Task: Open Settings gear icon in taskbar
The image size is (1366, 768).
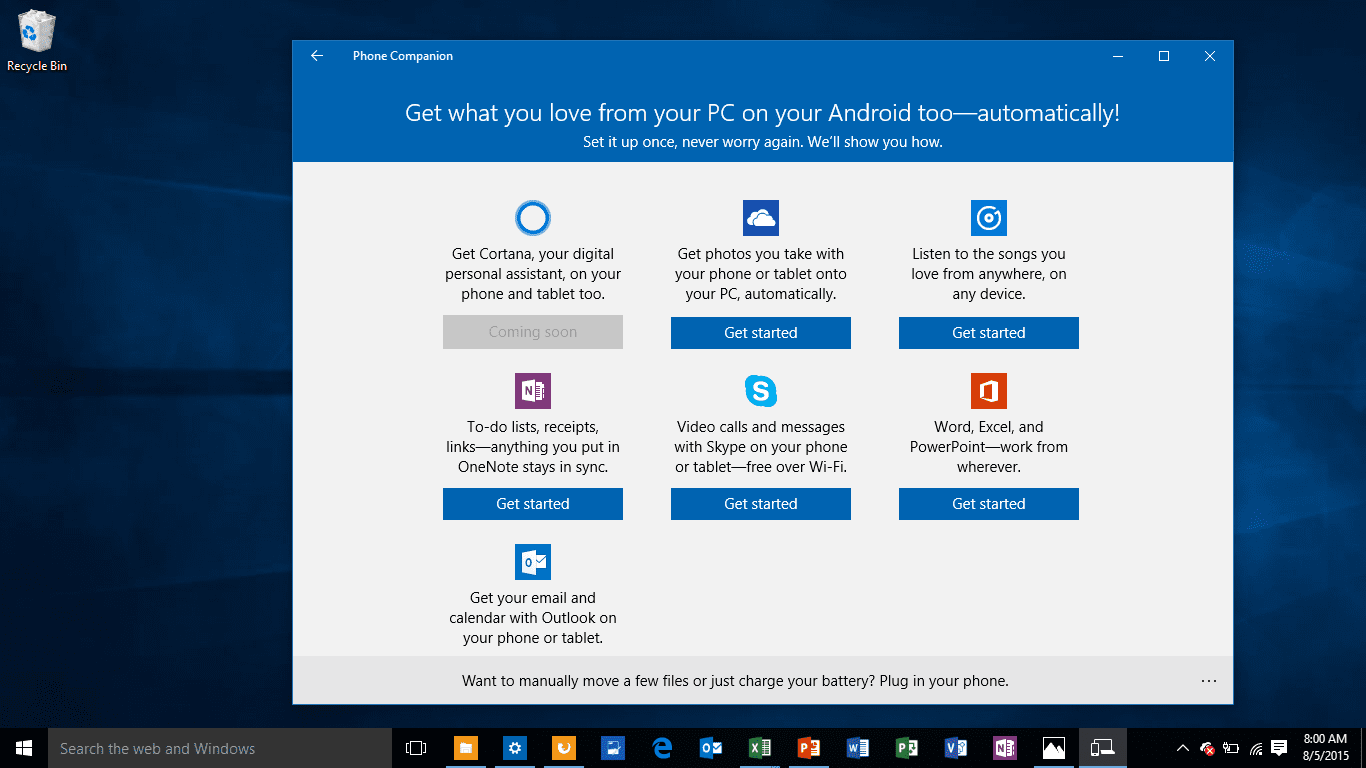Action: click(515, 748)
